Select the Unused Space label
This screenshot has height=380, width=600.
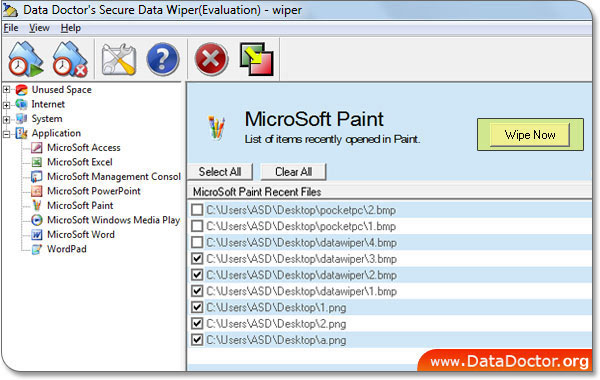(62, 90)
